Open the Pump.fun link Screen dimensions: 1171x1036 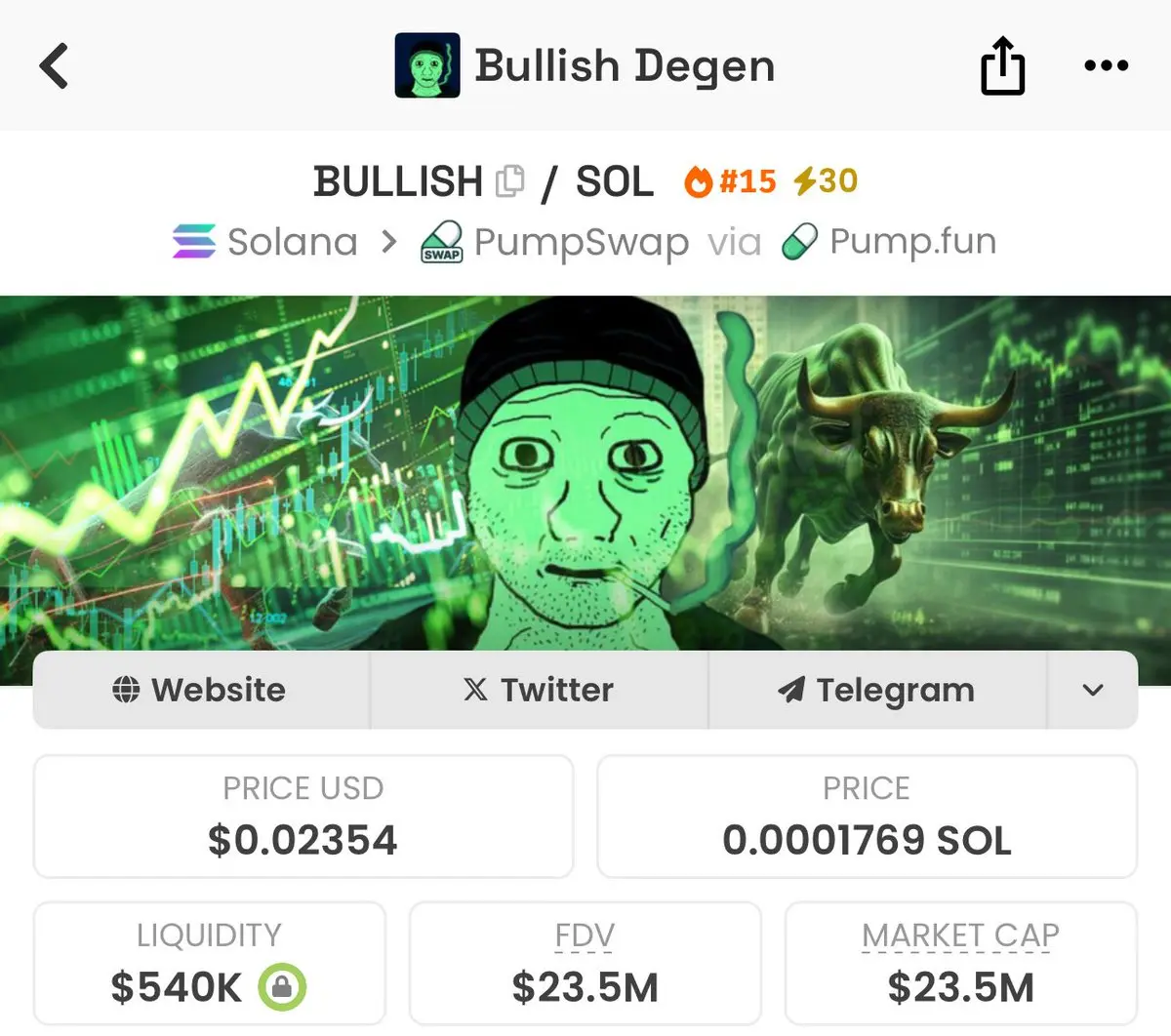[889, 242]
